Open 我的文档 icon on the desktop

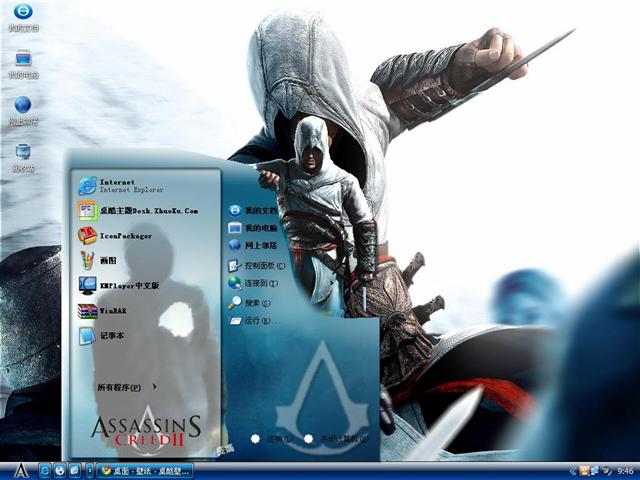point(23,17)
